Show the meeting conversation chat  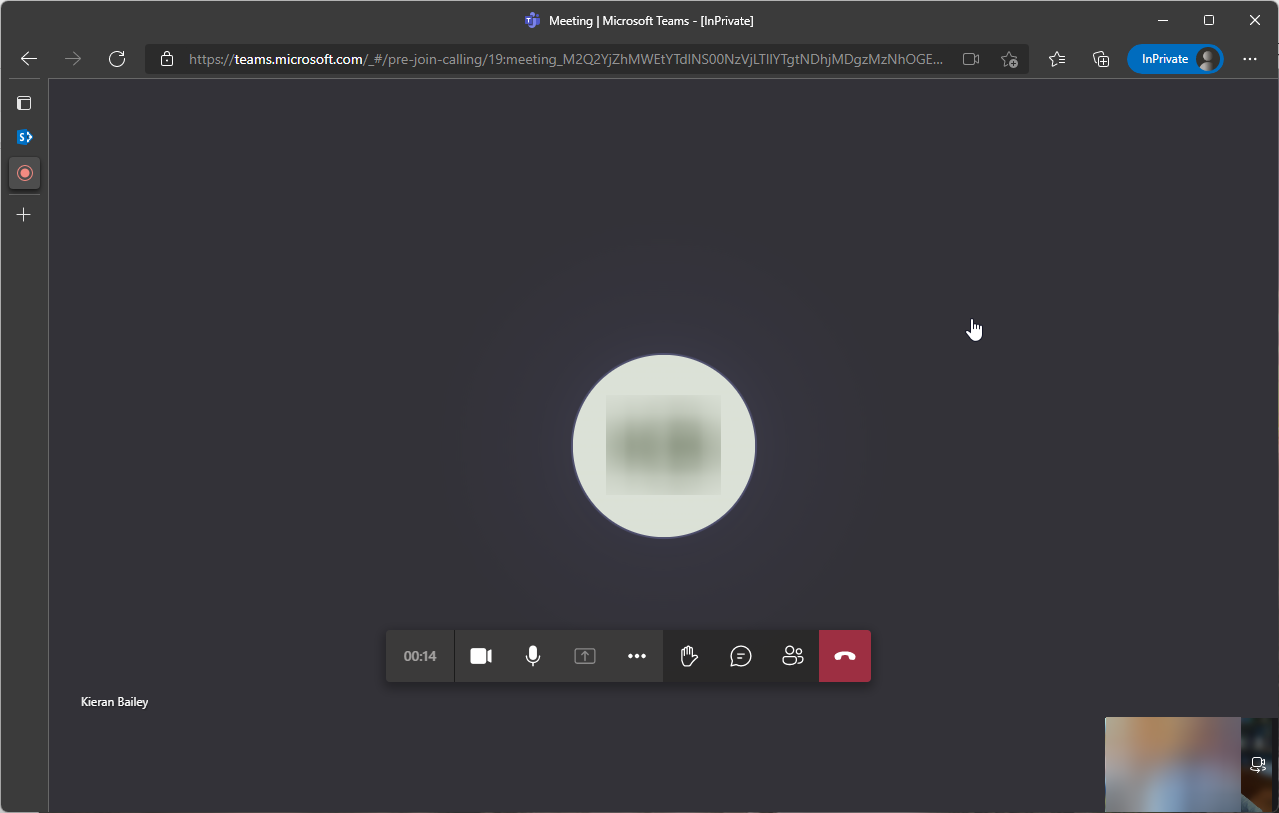741,656
